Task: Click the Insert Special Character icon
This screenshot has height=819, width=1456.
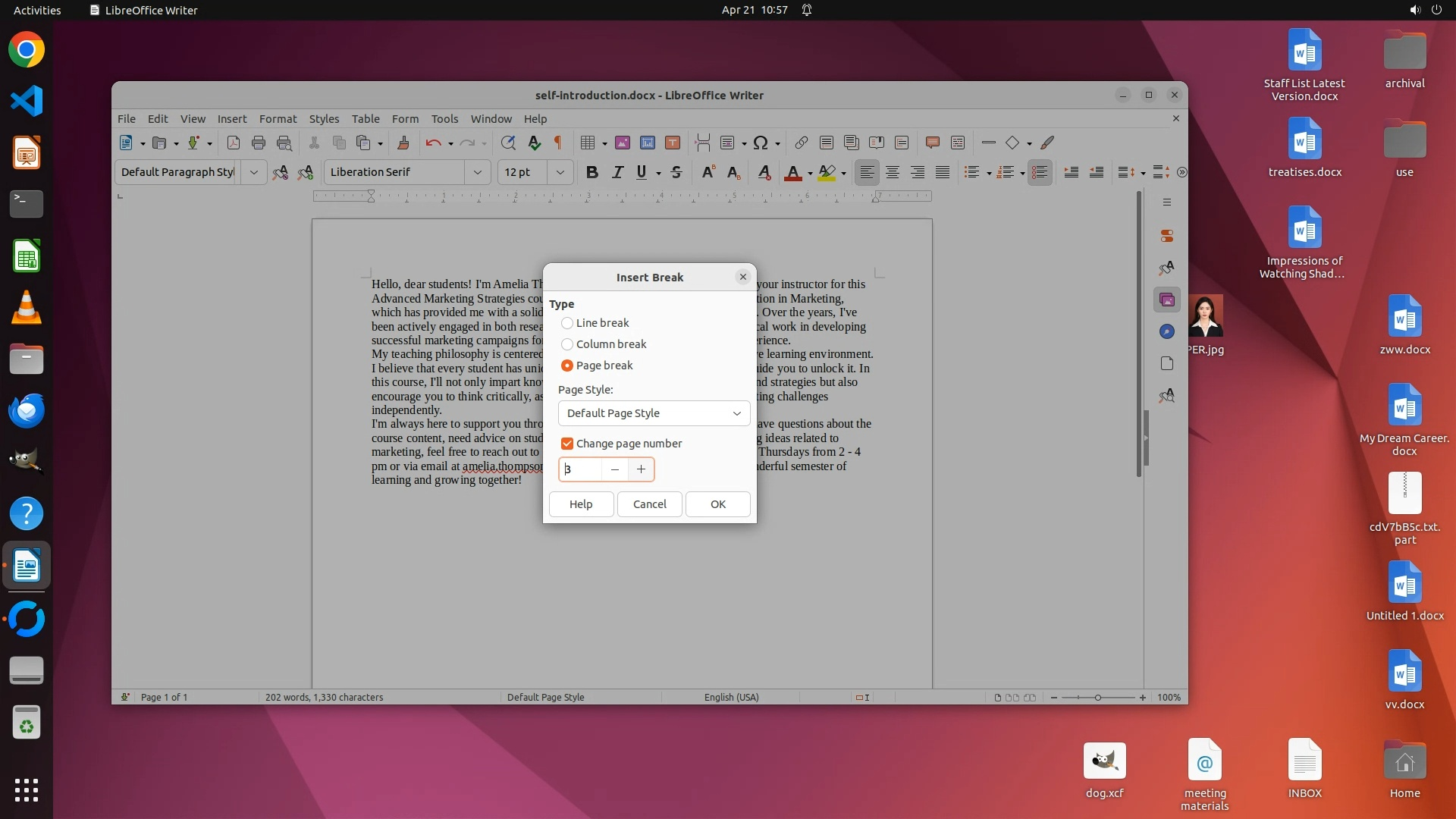Action: pyautogui.click(x=761, y=143)
